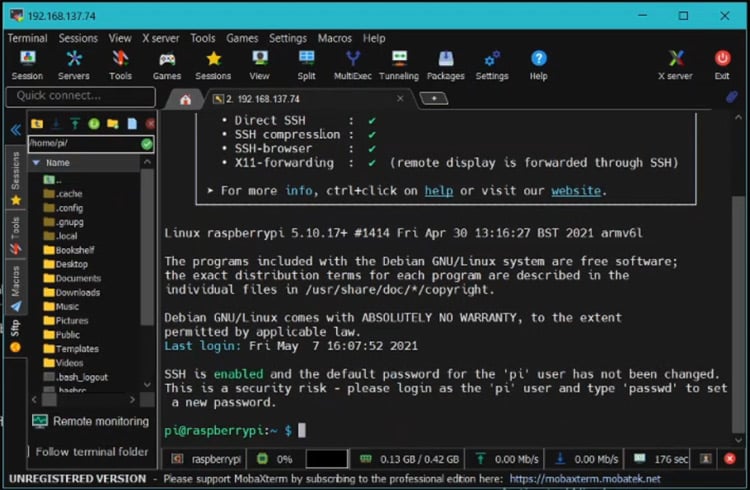Open the Packages toolbar icon
750x490 pixels.
445,64
